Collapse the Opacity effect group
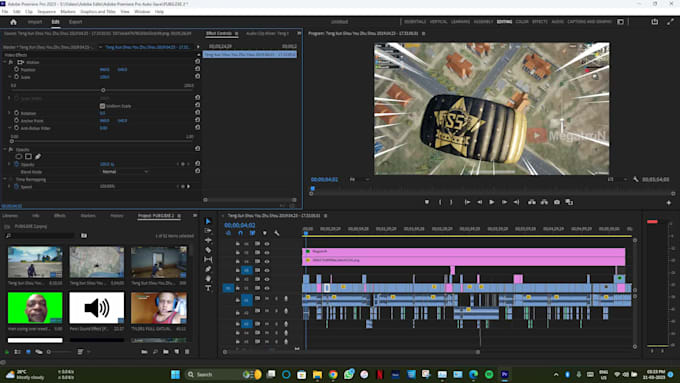680x383 pixels. pyautogui.click(x=5, y=149)
